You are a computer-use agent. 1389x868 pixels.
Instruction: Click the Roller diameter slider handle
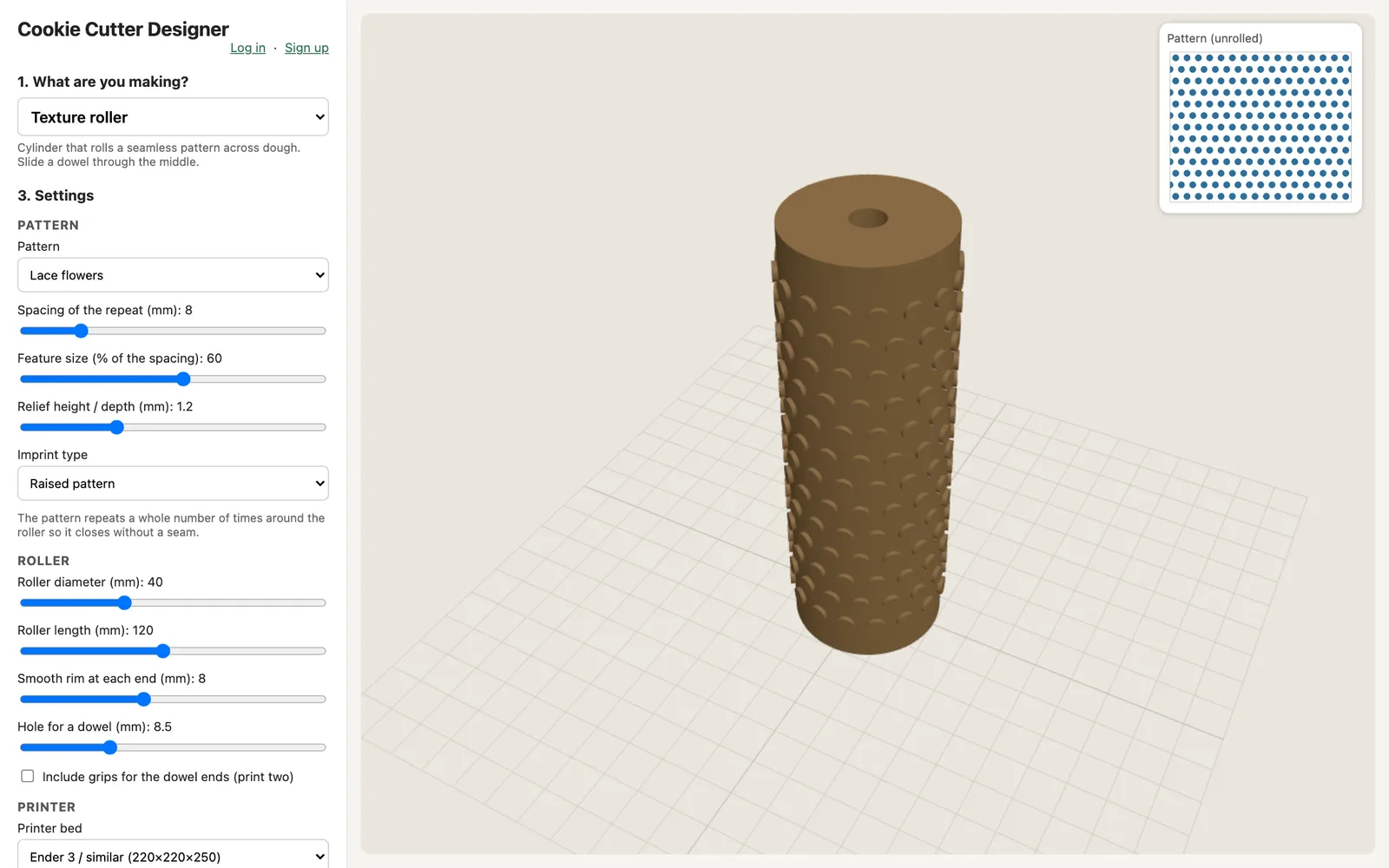(124, 602)
